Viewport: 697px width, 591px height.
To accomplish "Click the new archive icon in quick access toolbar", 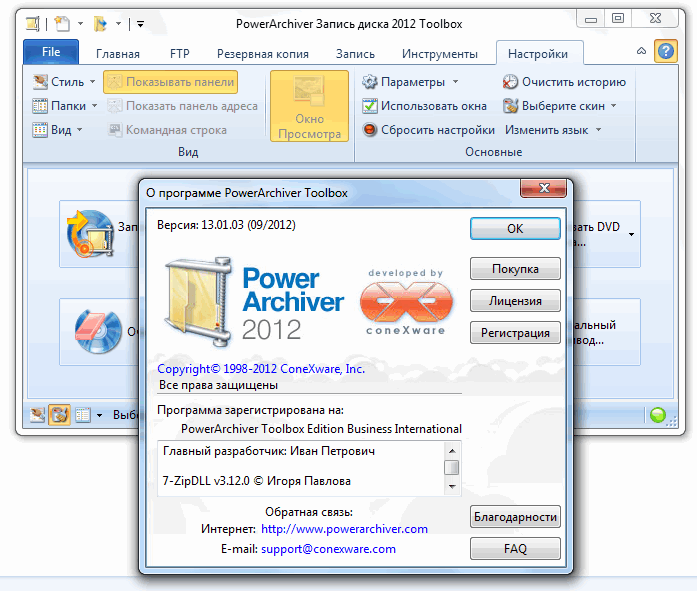I will click(62, 24).
